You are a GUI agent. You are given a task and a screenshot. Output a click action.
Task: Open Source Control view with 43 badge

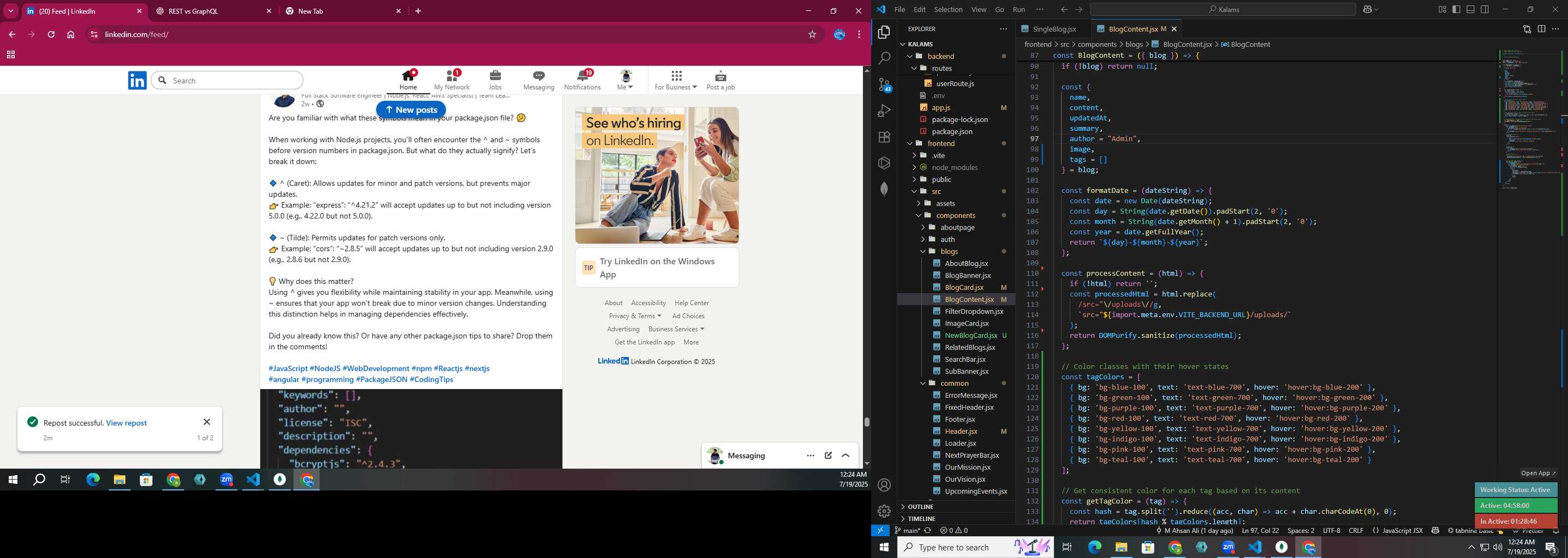(884, 84)
